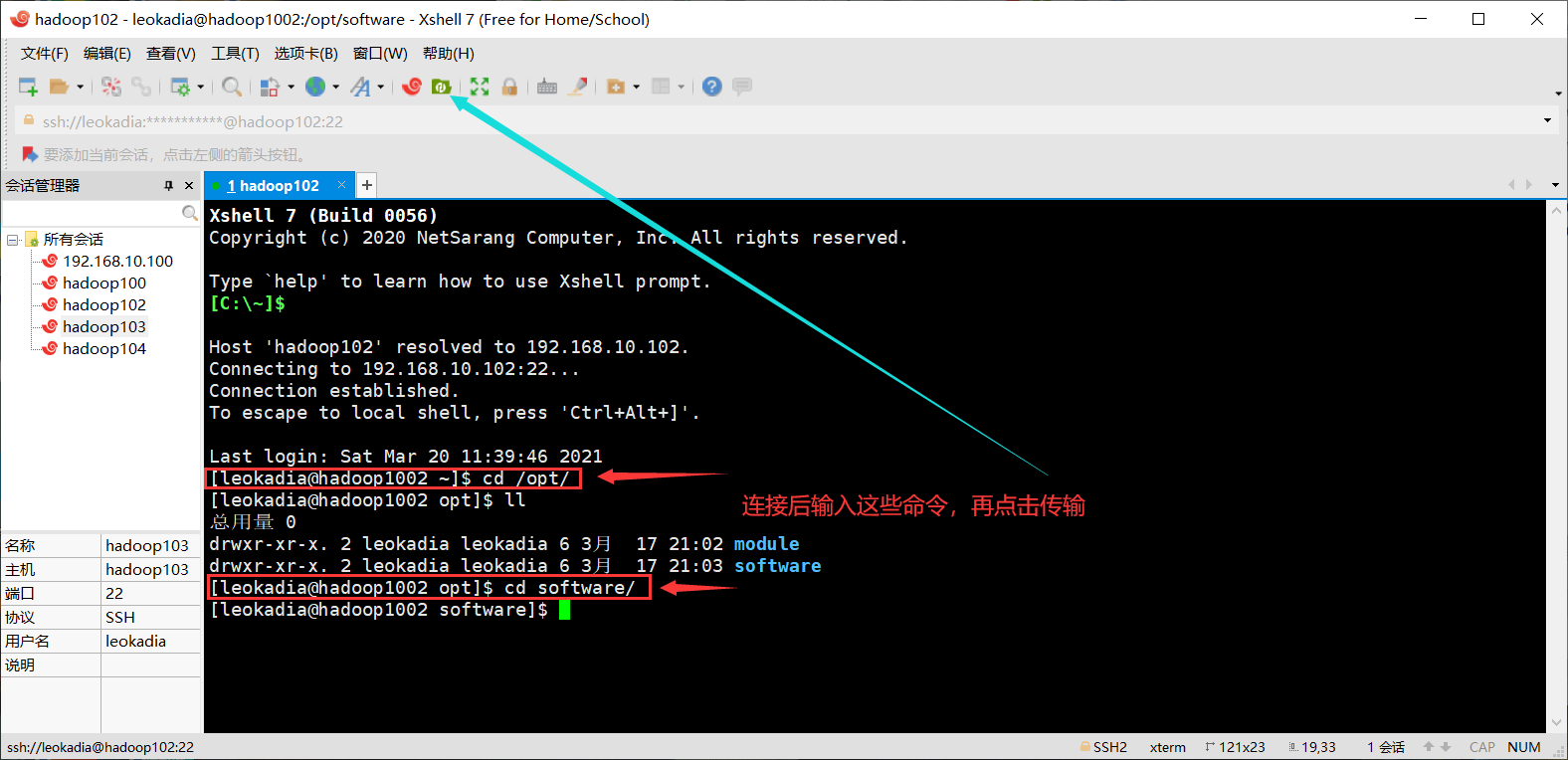Image resolution: width=1568 pixels, height=760 pixels.
Task: Open the 编辑(E) menu
Action: [107, 54]
